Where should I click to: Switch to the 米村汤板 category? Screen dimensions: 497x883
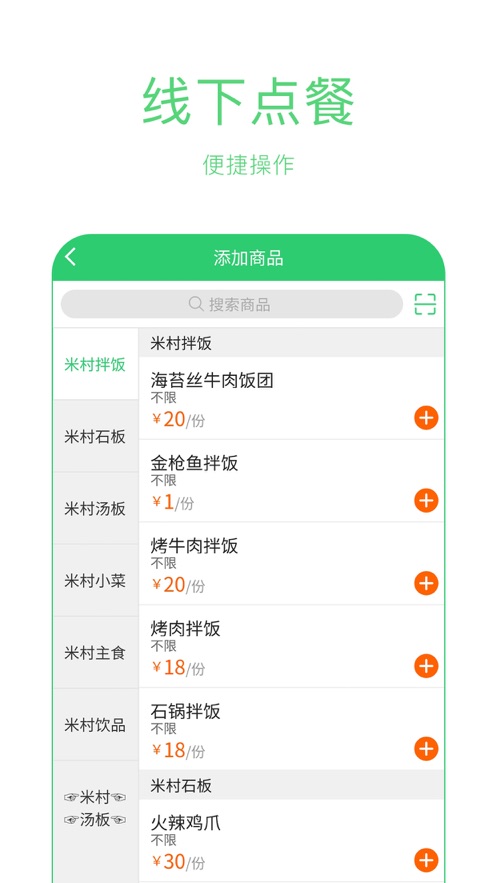pyautogui.click(x=95, y=509)
